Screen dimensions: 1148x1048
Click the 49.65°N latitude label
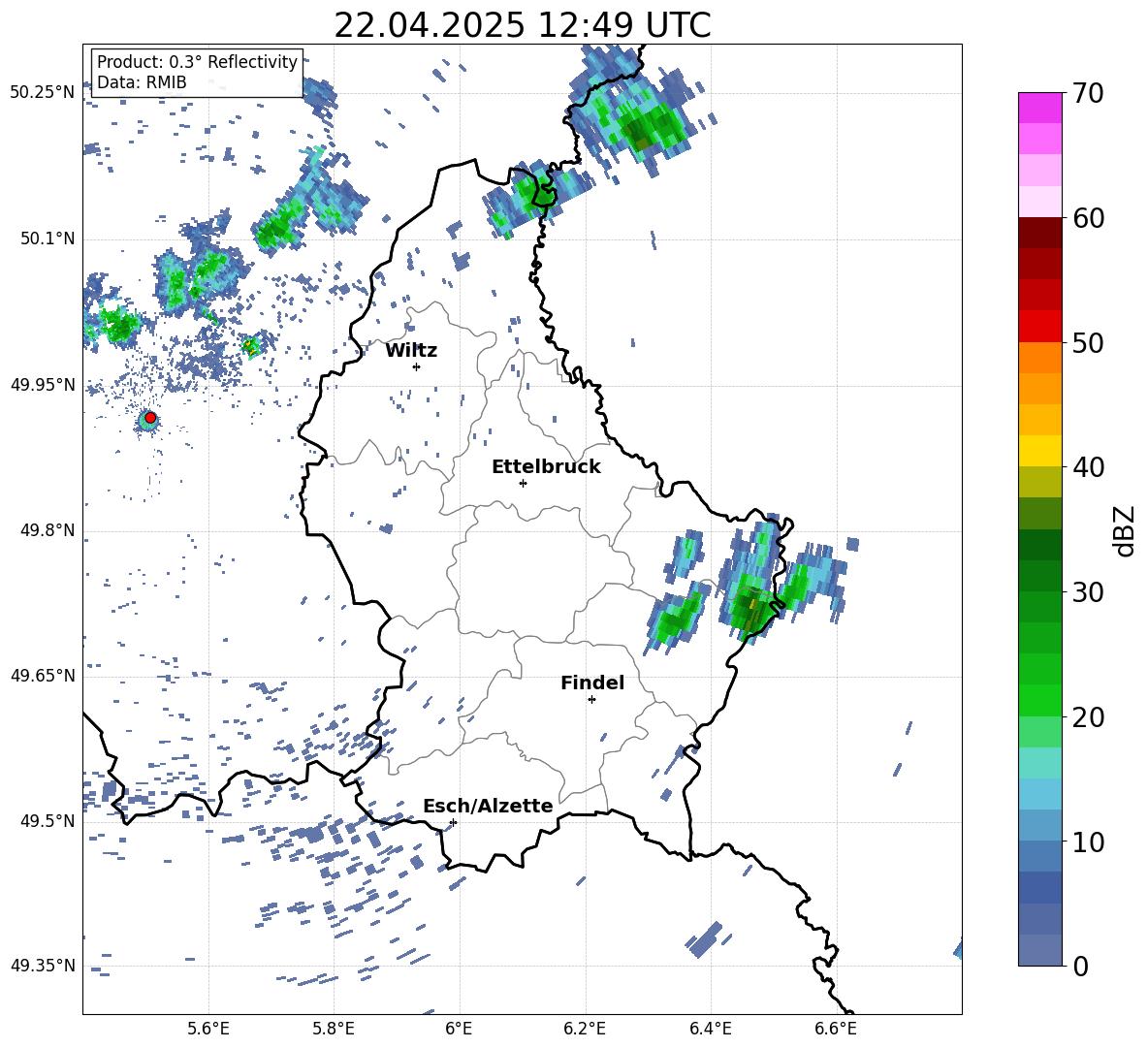43,676
